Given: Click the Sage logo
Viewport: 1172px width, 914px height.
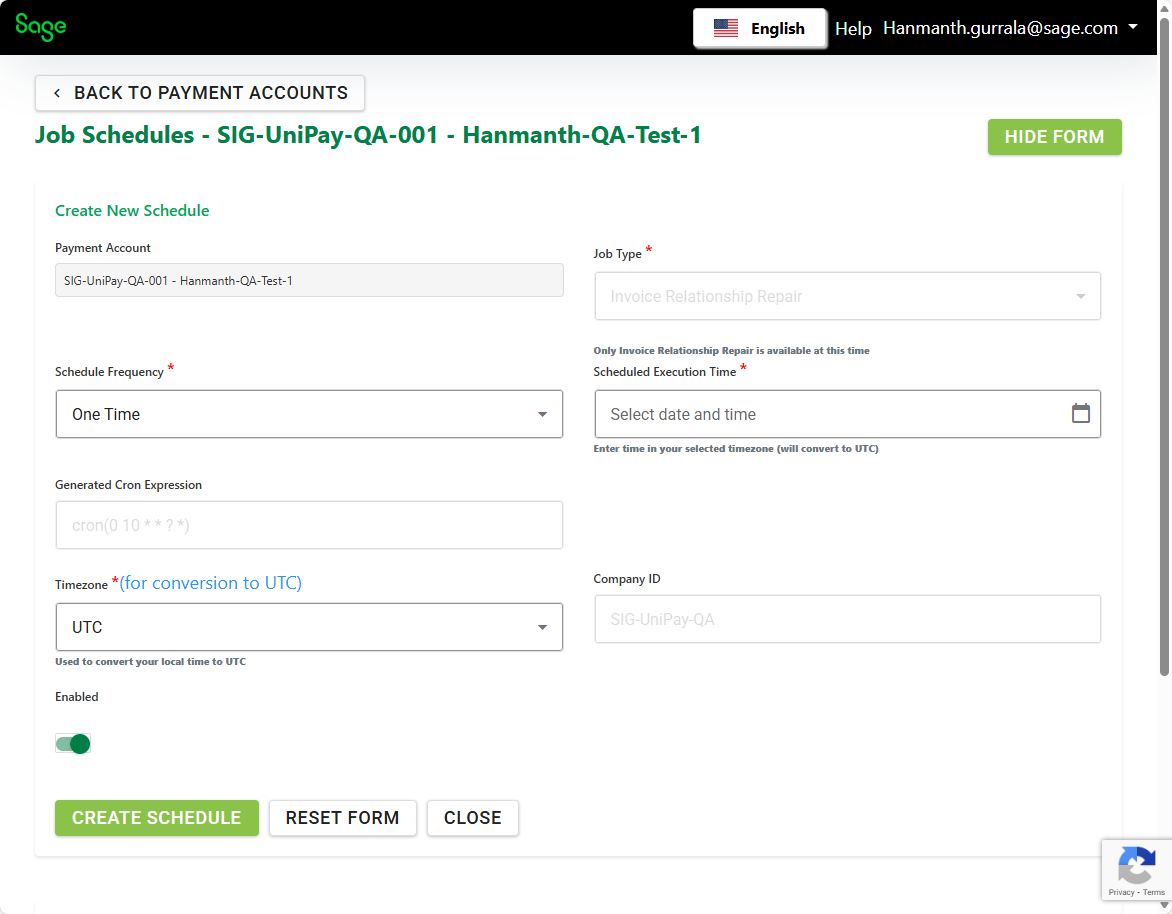Looking at the screenshot, I should (x=41, y=27).
